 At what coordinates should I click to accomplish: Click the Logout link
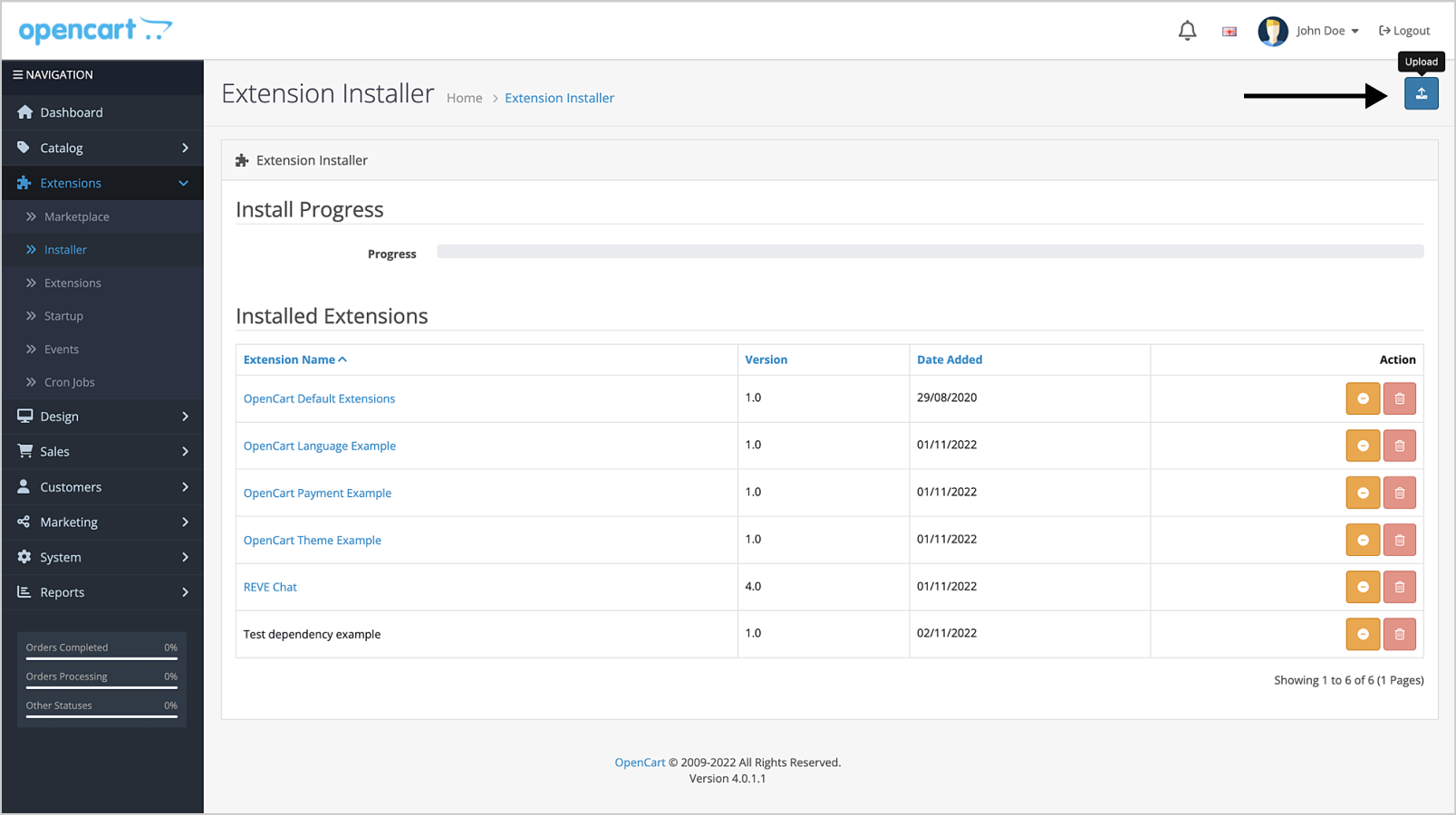tap(1404, 31)
